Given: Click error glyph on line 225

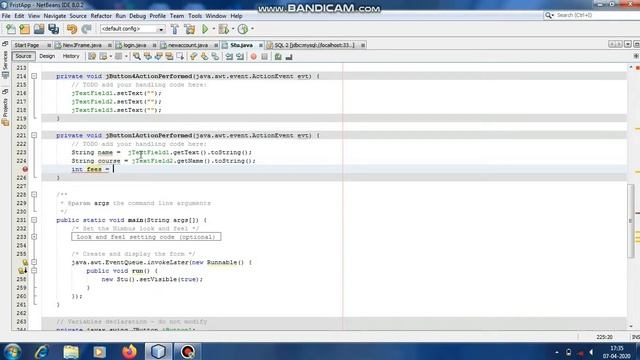Looking at the screenshot, I should pos(25,169).
